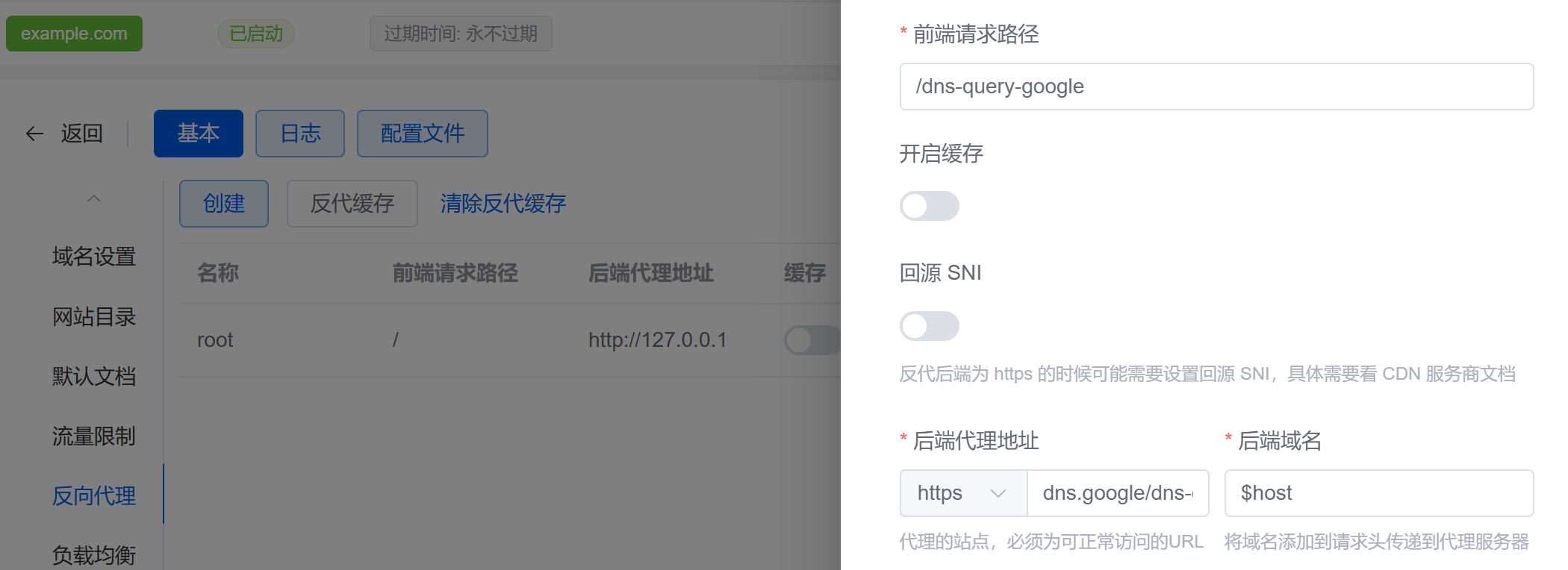Open the 日志 tab
Viewport: 1568px width, 570px height.
(299, 134)
